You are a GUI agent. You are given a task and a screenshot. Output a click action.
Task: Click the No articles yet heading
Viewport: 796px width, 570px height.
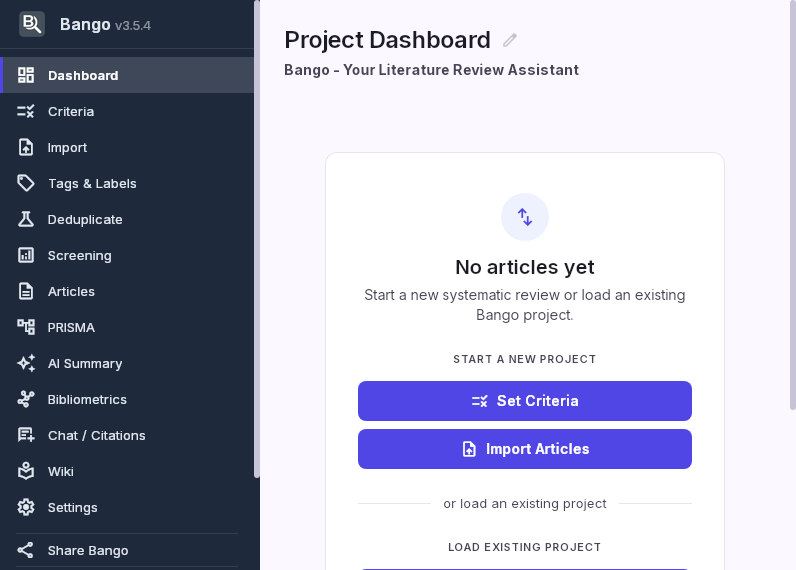point(525,267)
